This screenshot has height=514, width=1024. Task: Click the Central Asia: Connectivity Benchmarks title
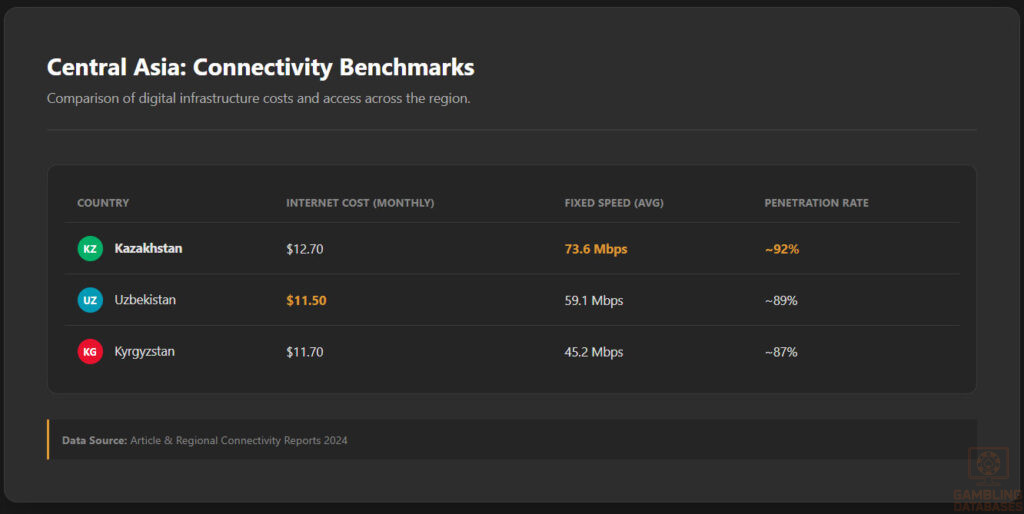pyautogui.click(x=260, y=68)
